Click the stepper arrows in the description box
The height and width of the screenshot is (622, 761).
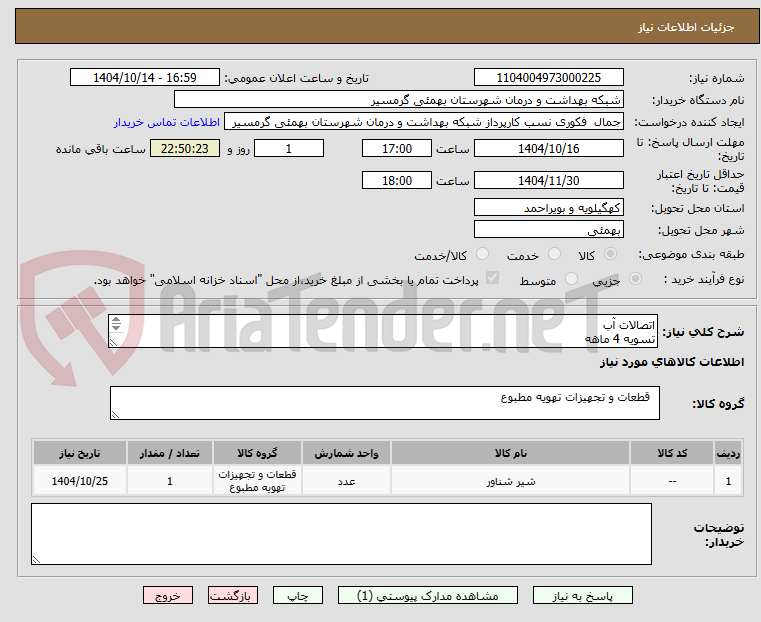(x=116, y=324)
